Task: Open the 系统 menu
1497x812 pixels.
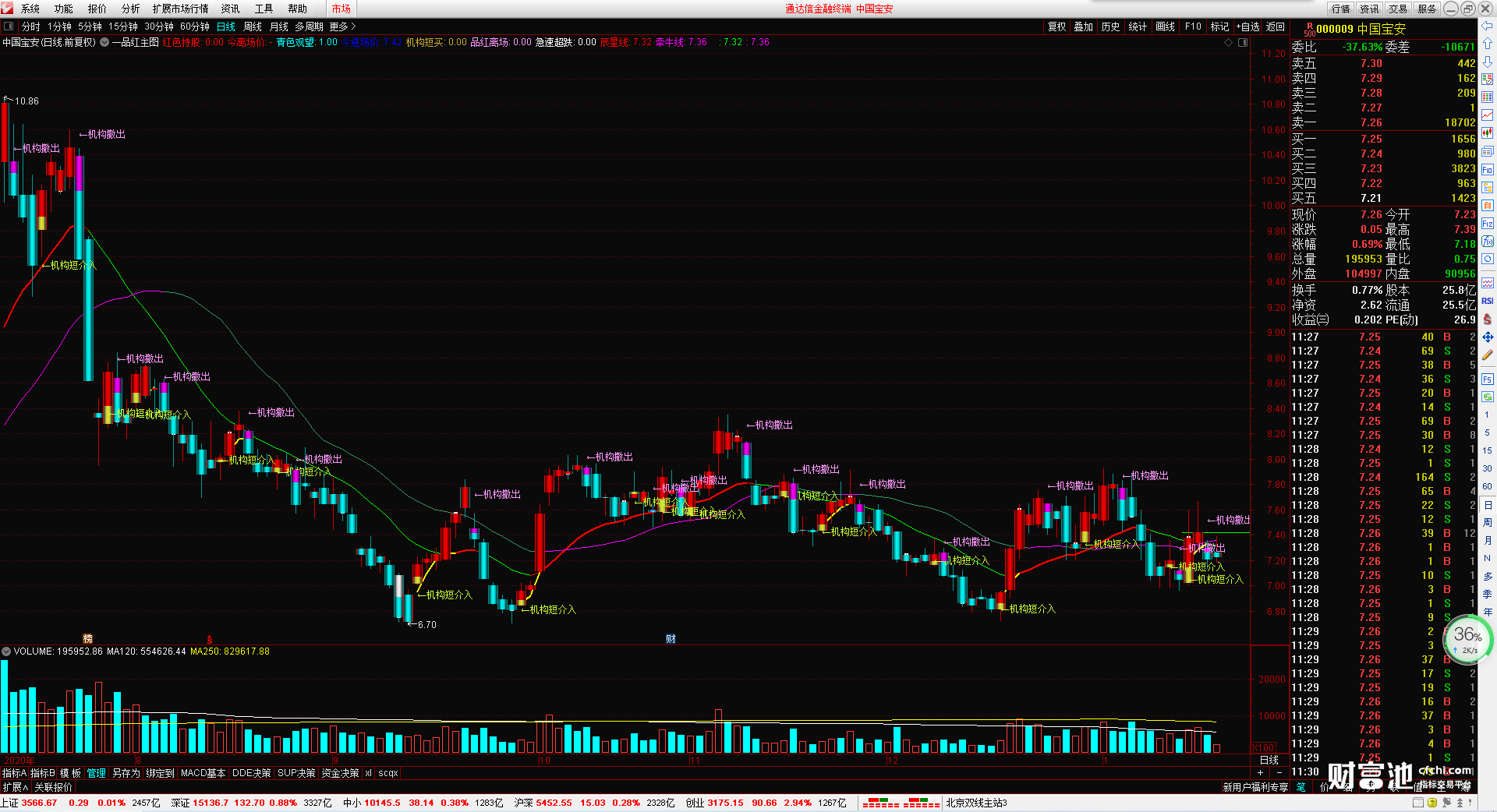Action: tap(30, 9)
